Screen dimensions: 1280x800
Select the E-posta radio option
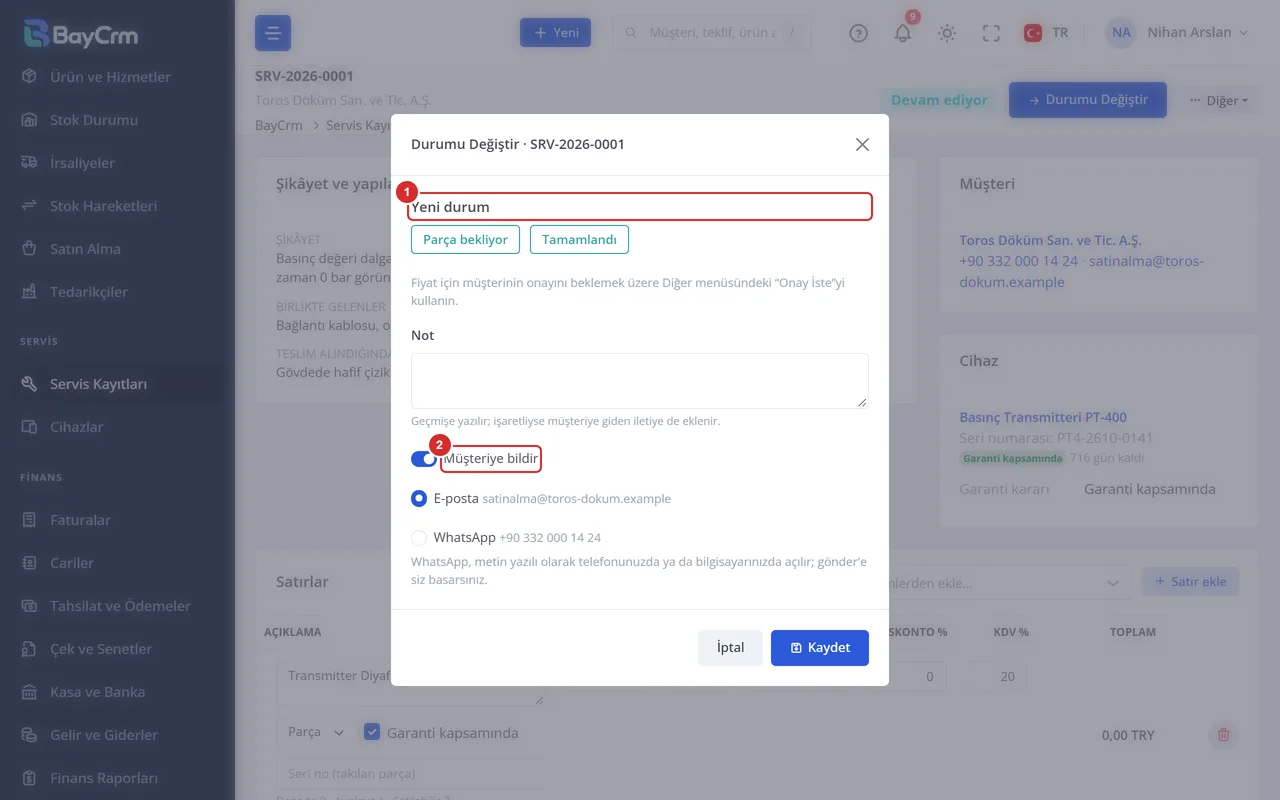(419, 498)
